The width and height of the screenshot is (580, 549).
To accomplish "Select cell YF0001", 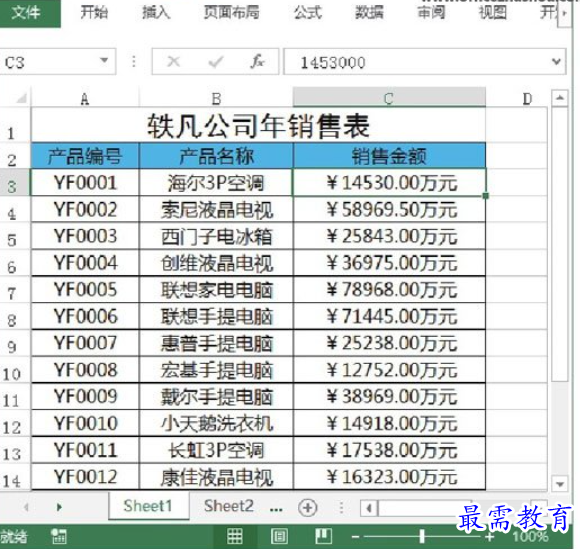I will [x=85, y=182].
